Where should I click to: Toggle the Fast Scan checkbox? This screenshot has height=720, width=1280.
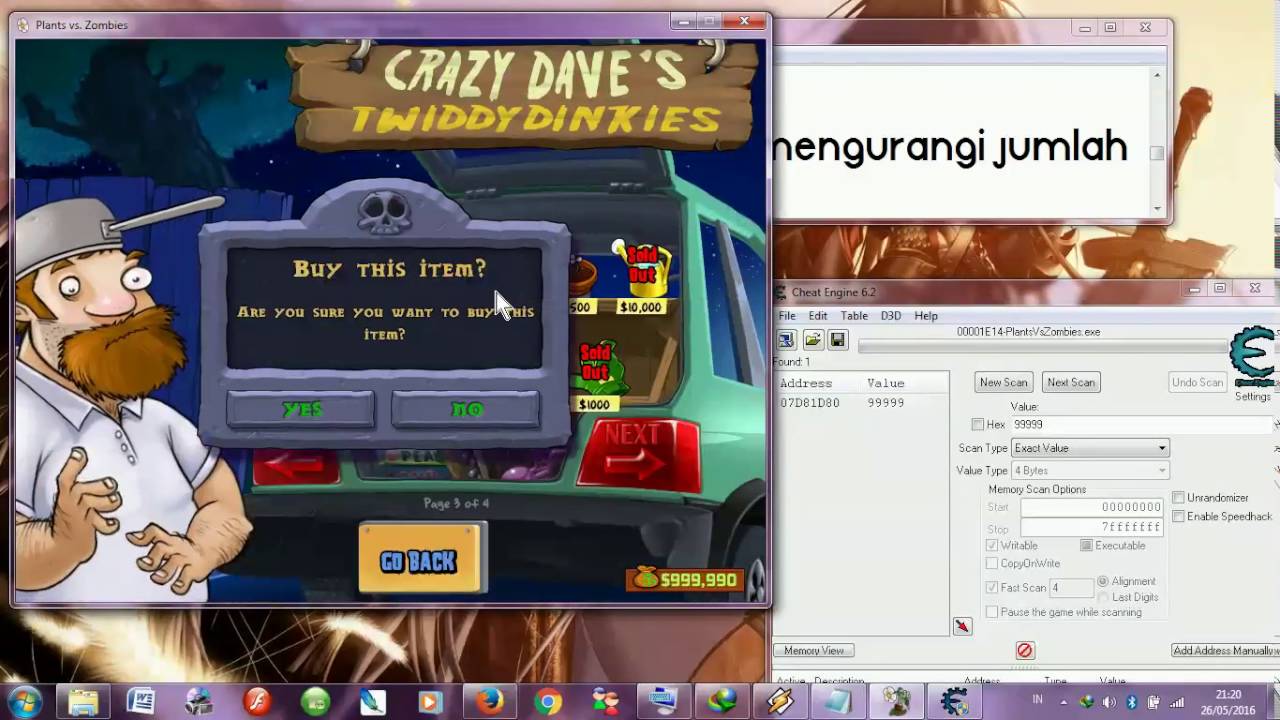click(x=992, y=588)
